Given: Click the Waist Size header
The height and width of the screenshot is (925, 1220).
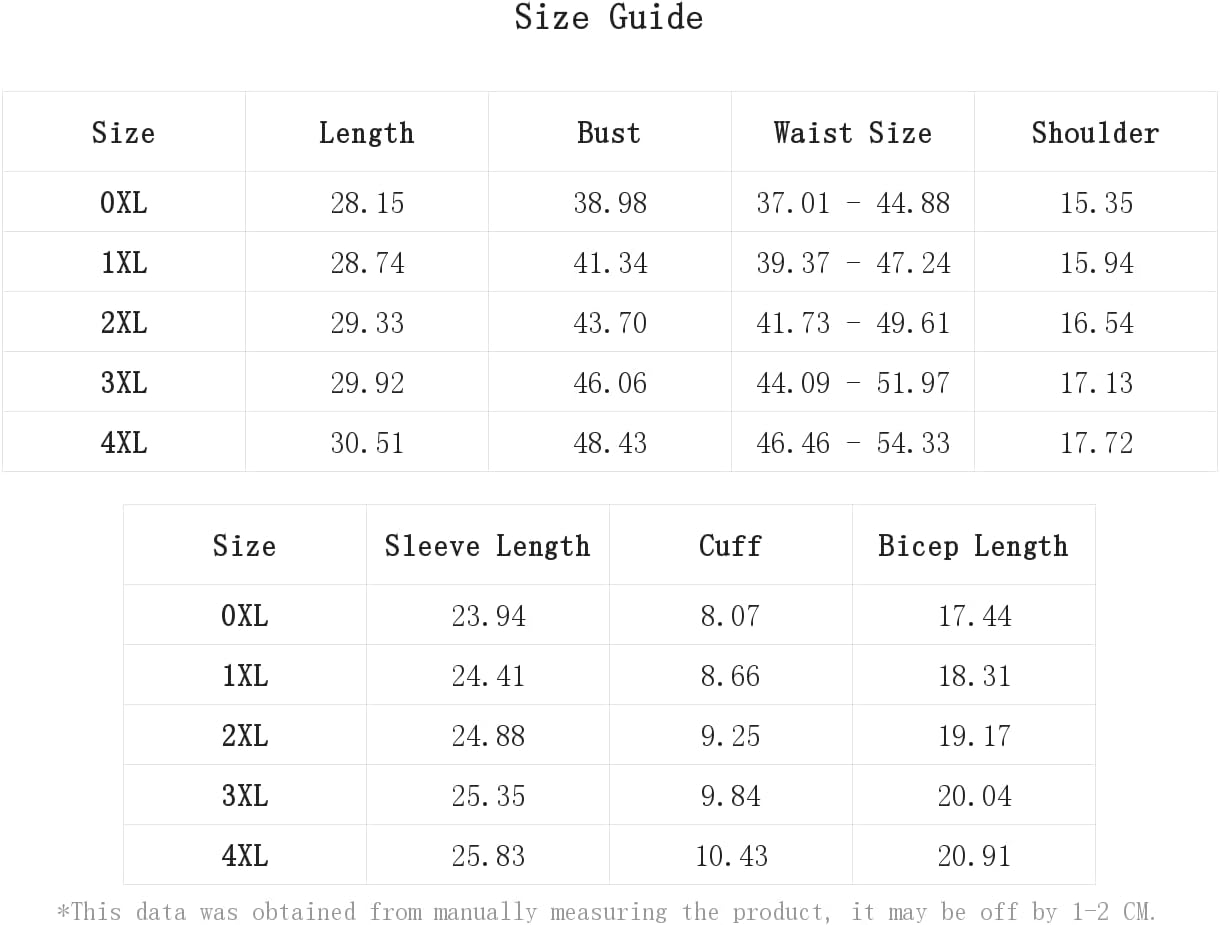Looking at the screenshot, I should point(853,133).
